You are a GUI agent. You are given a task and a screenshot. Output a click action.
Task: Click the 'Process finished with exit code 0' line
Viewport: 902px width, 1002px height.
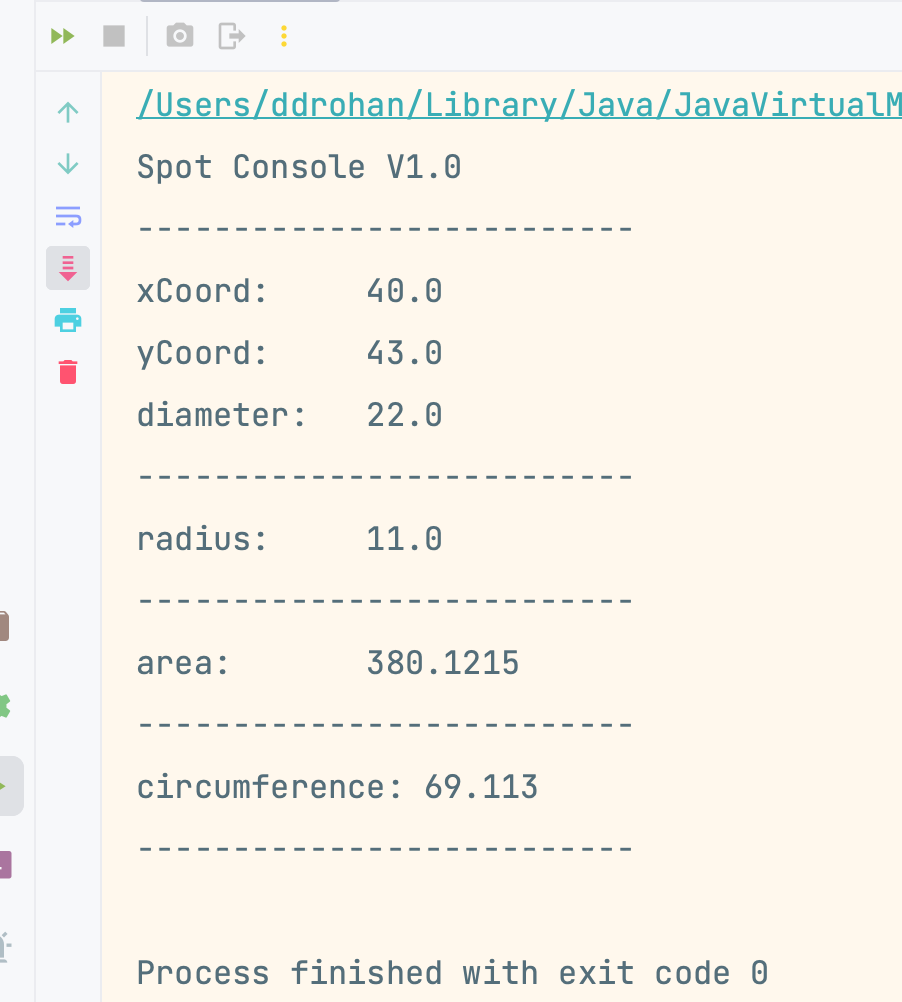tap(452, 973)
